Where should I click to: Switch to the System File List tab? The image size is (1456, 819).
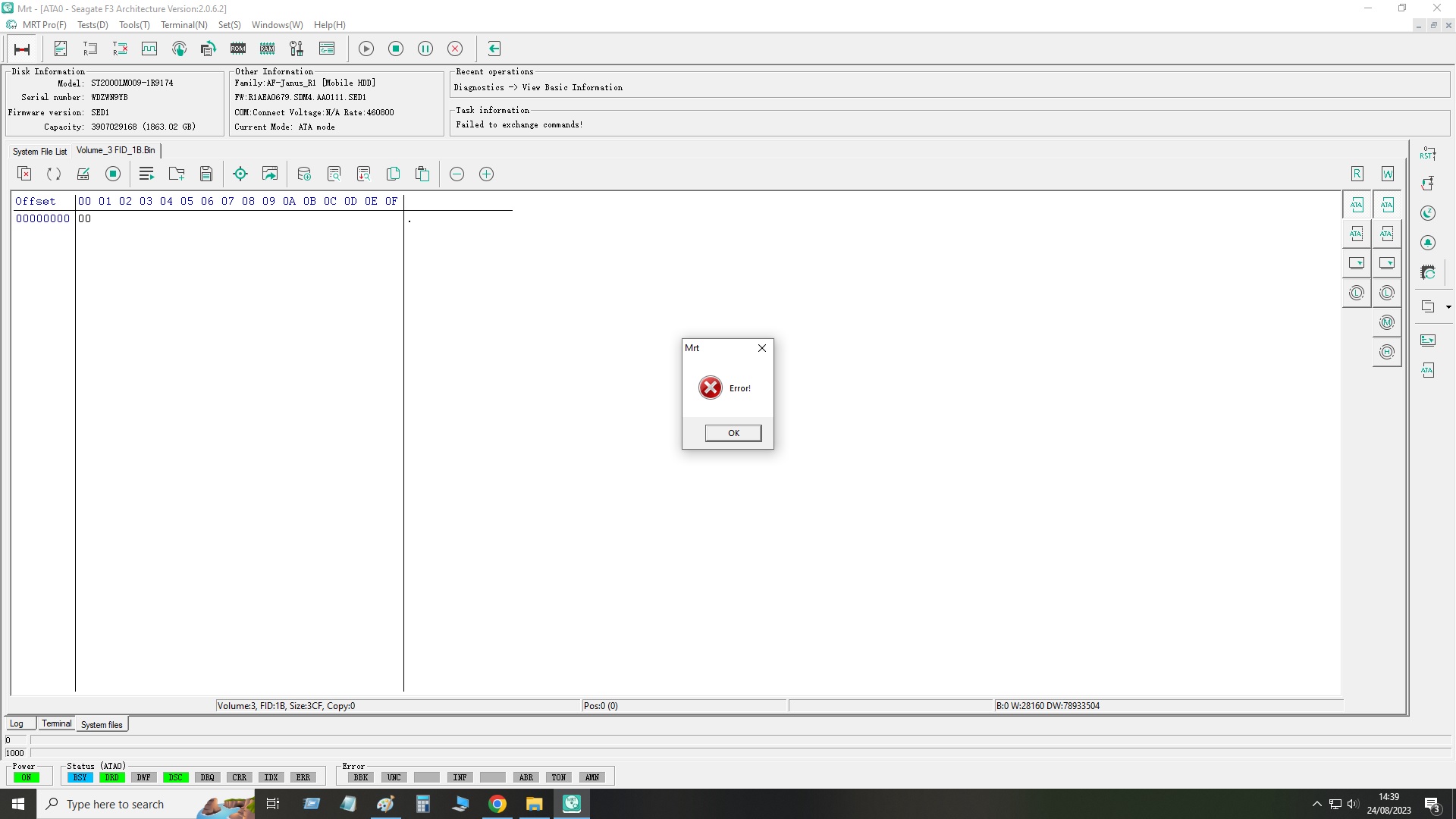39,151
